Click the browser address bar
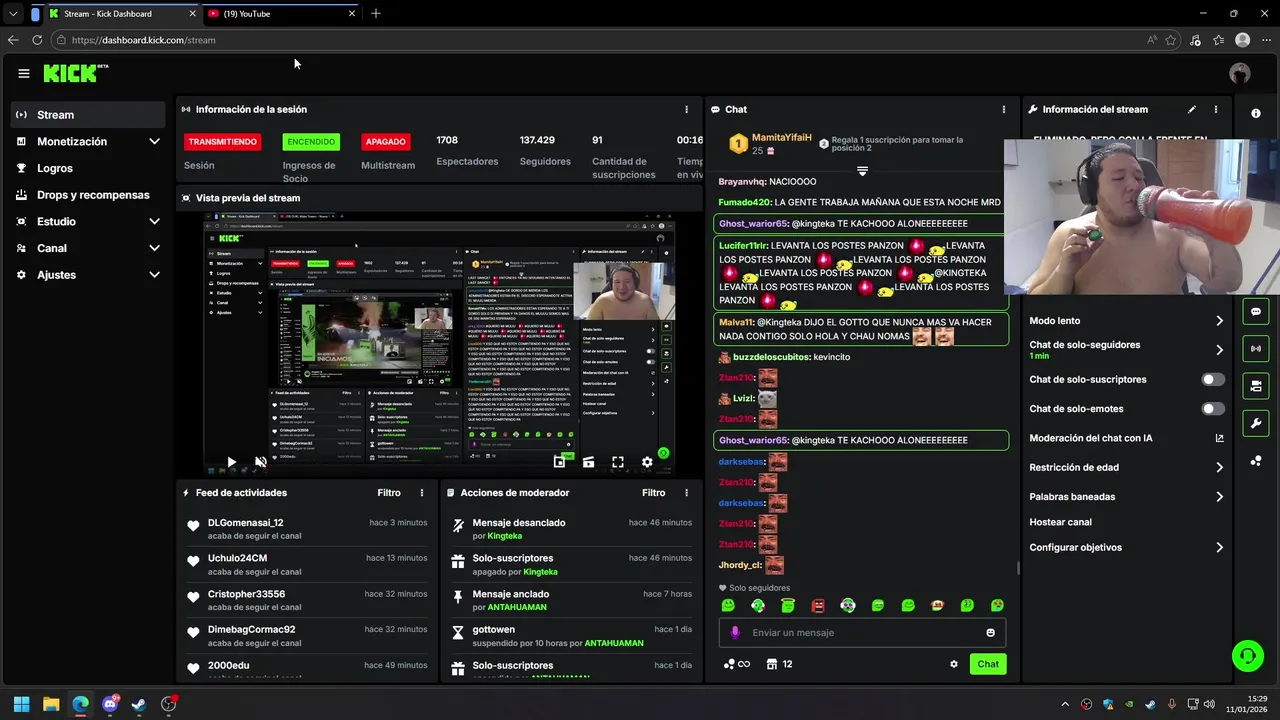 coord(600,40)
